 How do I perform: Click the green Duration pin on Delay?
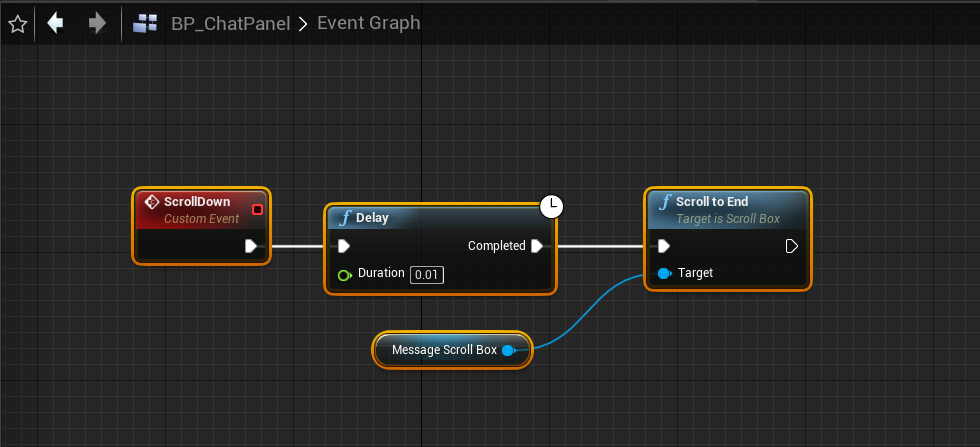(x=344, y=274)
